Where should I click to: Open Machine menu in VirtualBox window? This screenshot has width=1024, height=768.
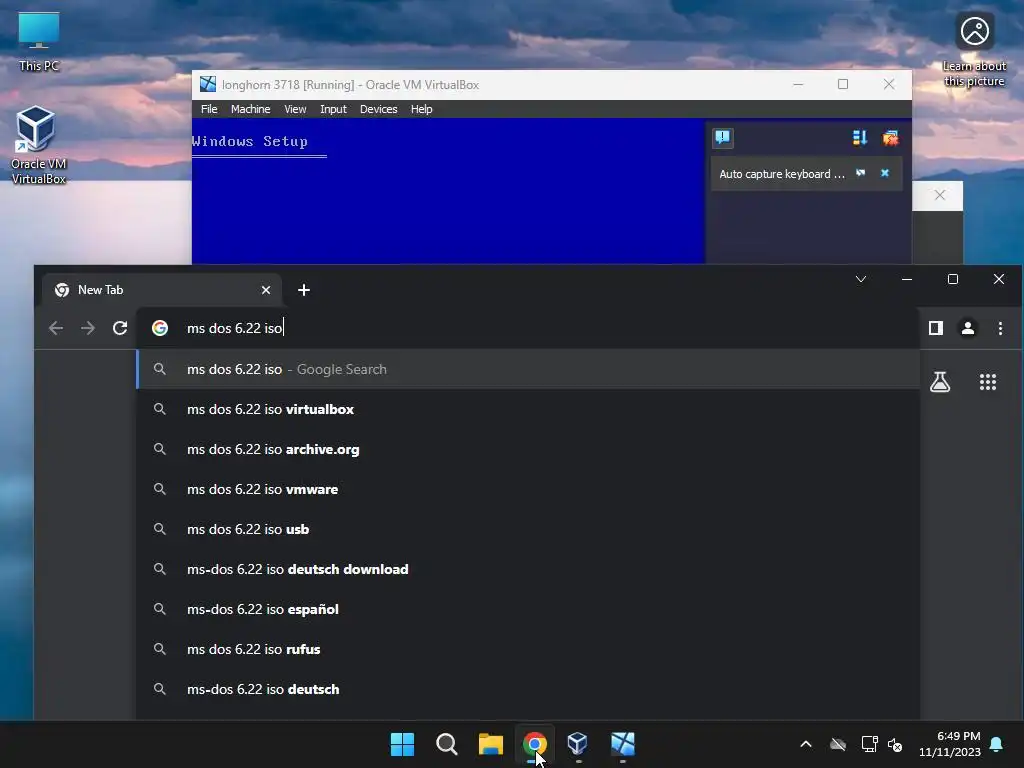tap(250, 109)
